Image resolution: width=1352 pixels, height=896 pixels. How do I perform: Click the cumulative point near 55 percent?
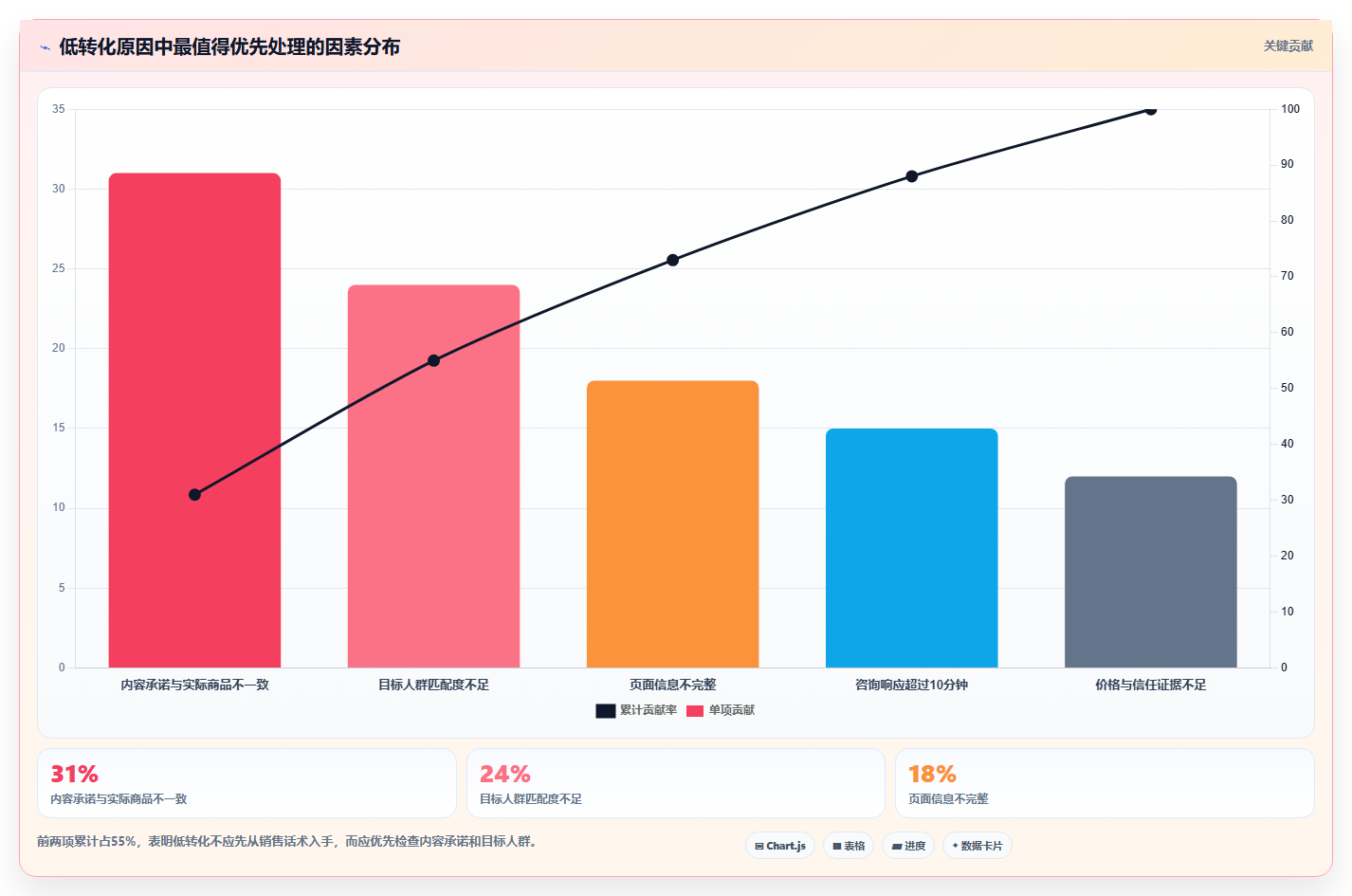tap(434, 360)
